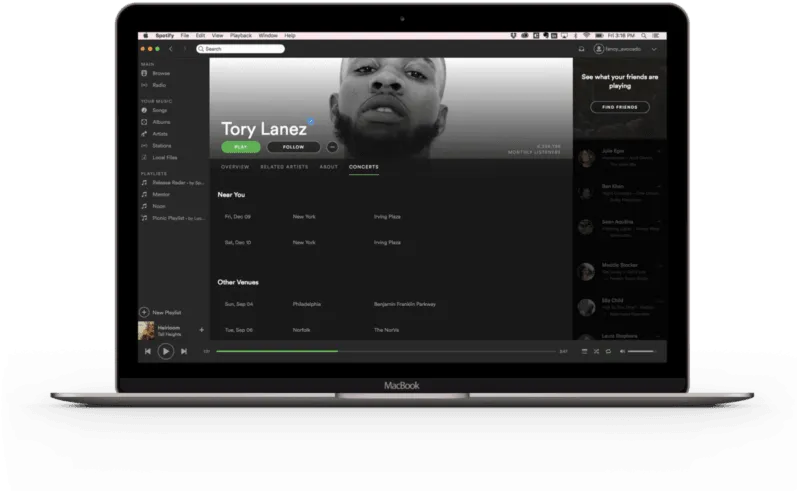The image size is (797, 491).
Task: Click The NorVa venue
Action: pyautogui.click(x=386, y=330)
